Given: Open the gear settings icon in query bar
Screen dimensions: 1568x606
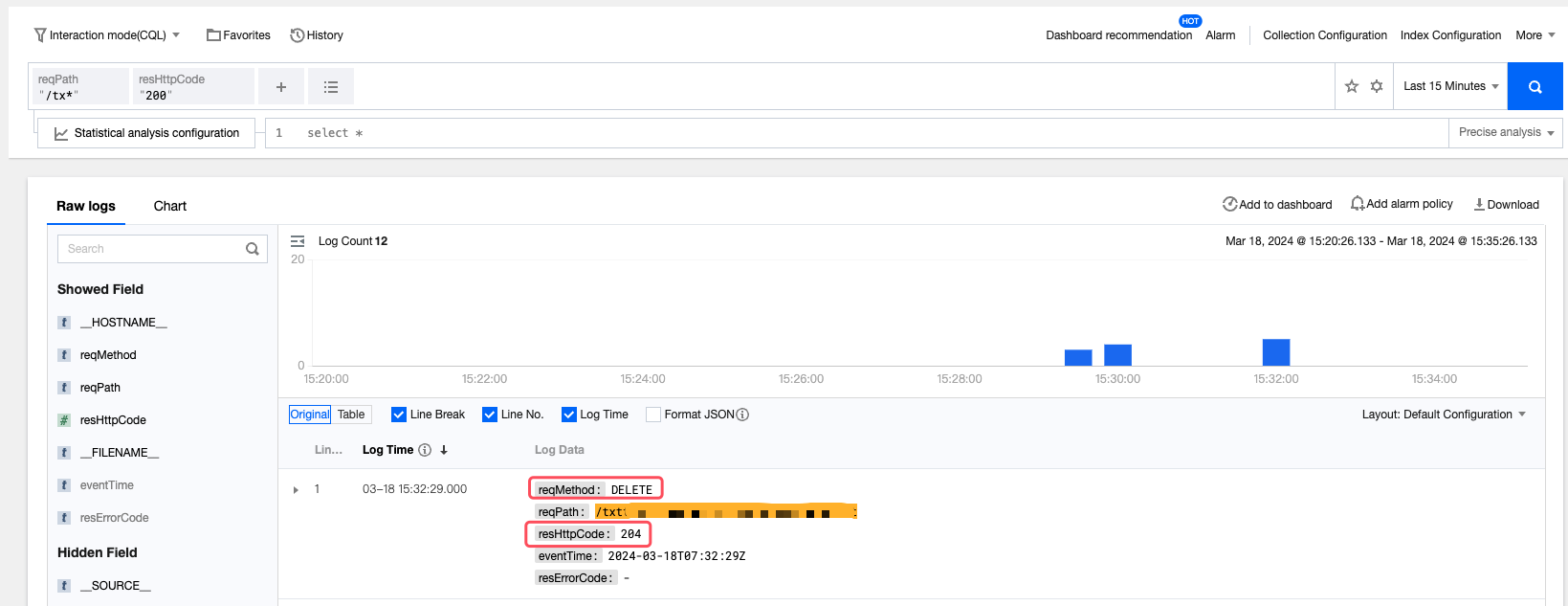Looking at the screenshot, I should click(x=1377, y=86).
